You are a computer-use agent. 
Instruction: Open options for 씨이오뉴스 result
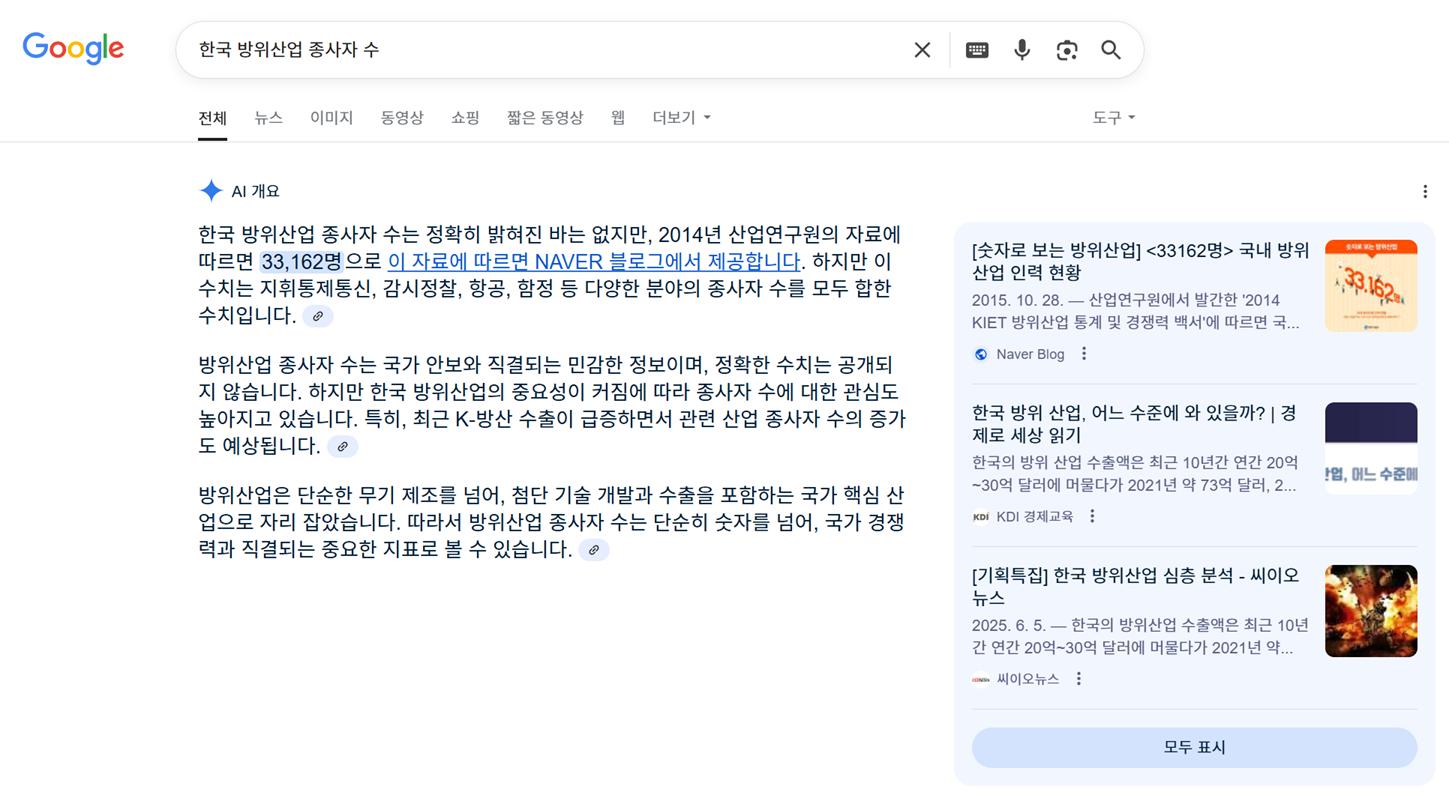click(x=1079, y=679)
